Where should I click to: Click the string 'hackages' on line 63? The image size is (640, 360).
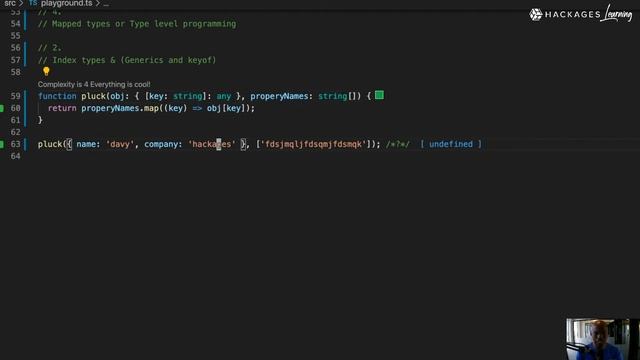coord(211,144)
